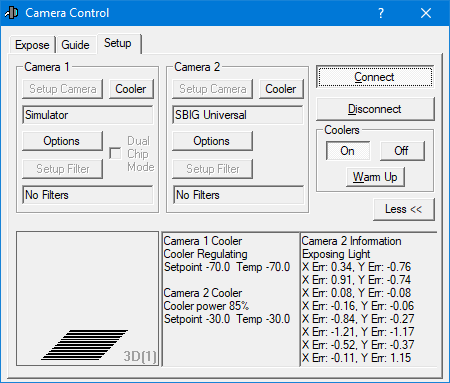This screenshot has height=383, width=450.
Task: Select the Setup tab
Action: pyautogui.click(x=118, y=43)
